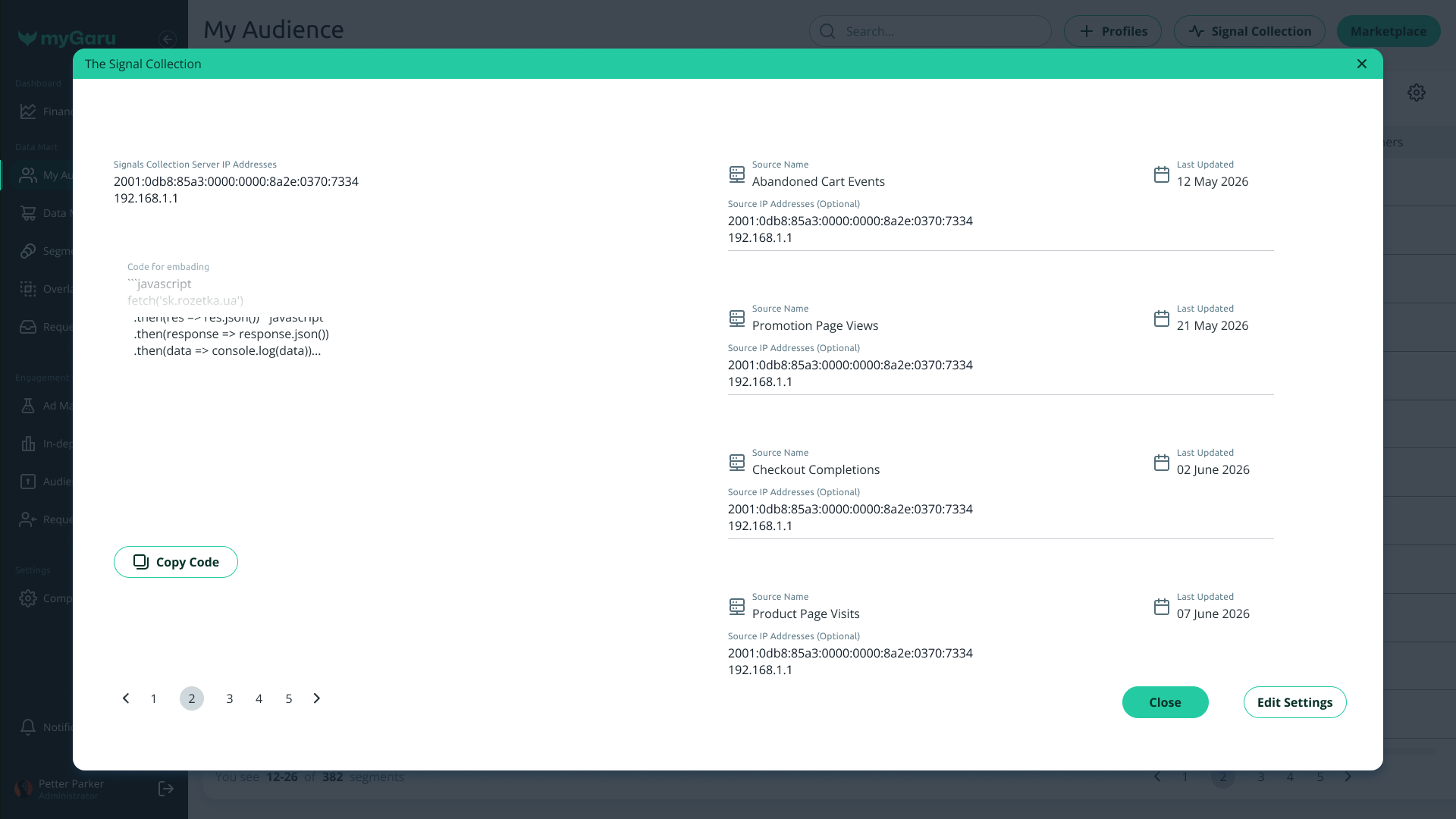
Task: Click the Product Page Visits source name
Action: point(806,613)
